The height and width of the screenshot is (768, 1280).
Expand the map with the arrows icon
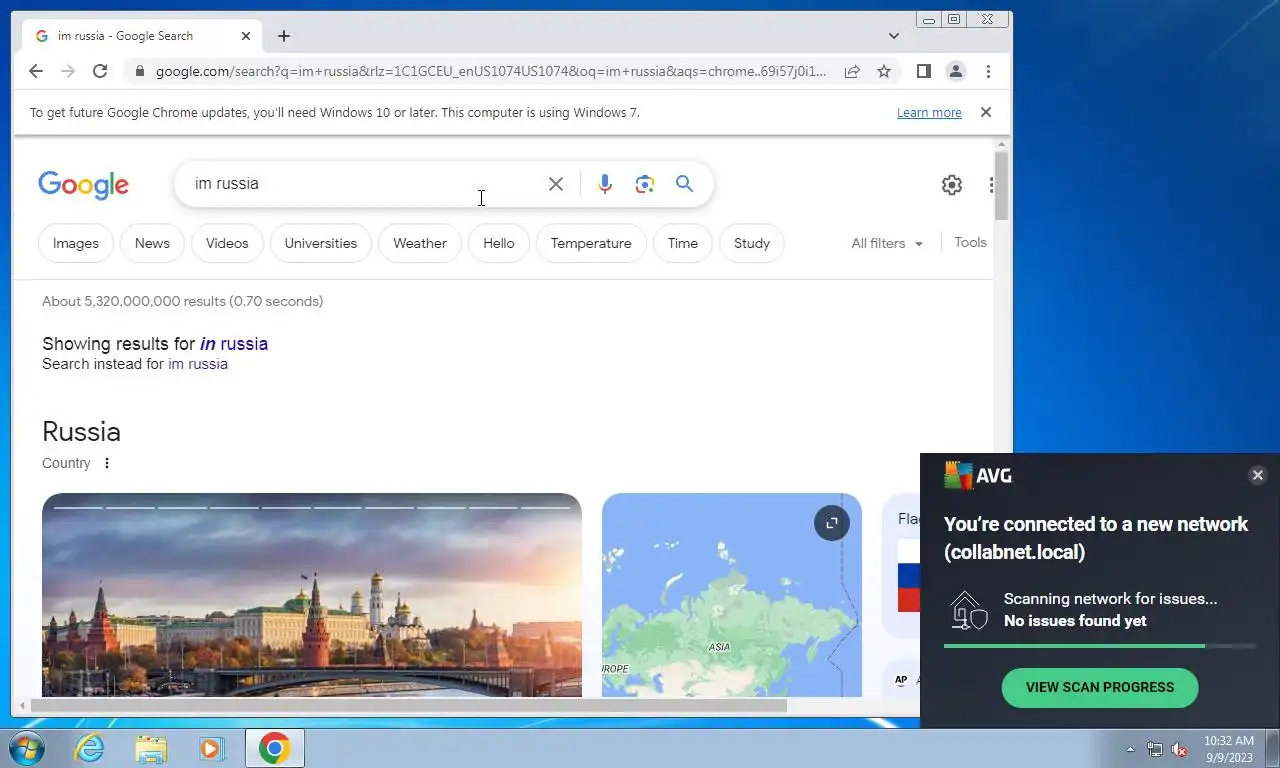tap(832, 523)
